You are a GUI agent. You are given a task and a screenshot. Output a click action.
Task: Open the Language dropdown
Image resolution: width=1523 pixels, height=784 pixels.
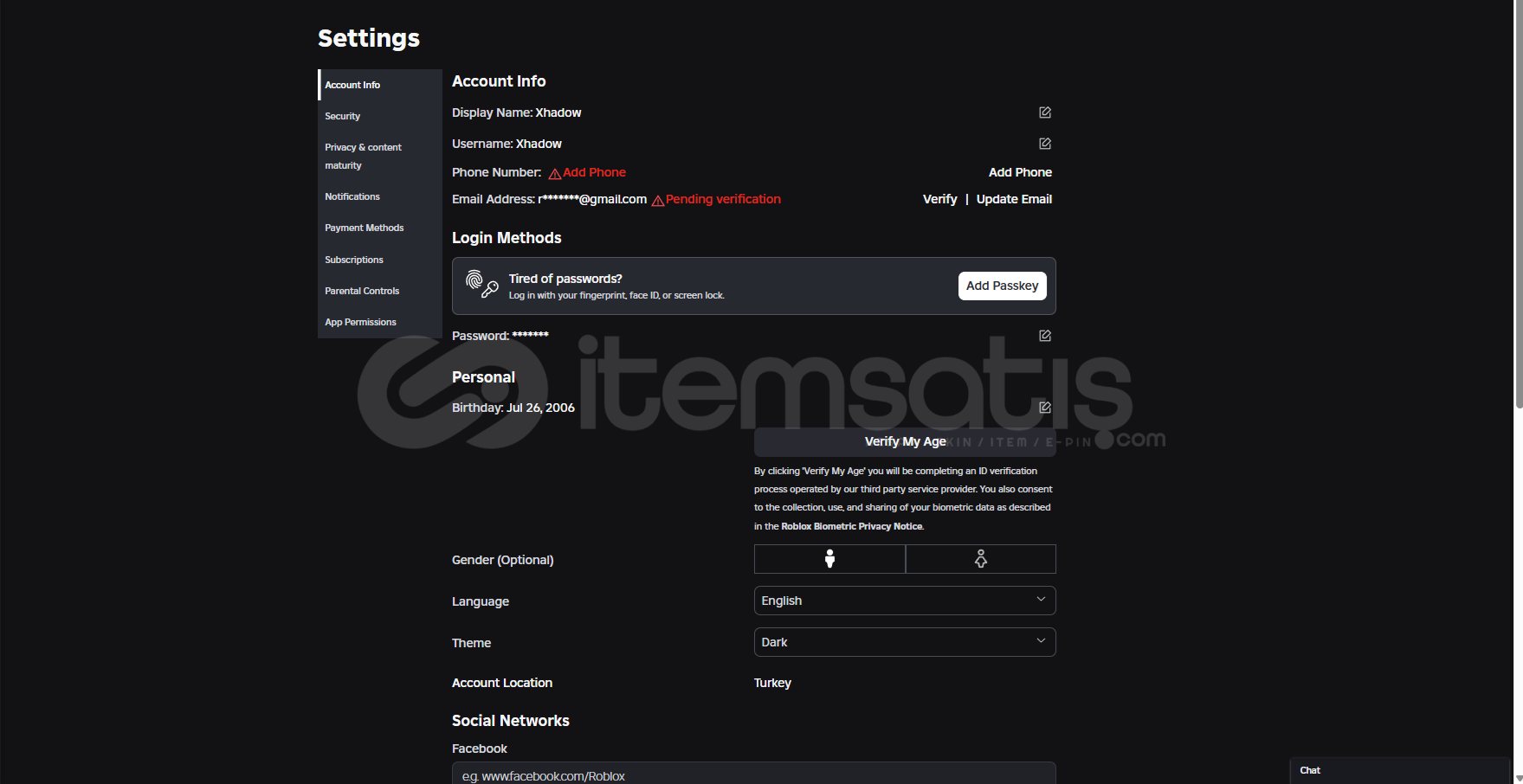pyautogui.click(x=905, y=601)
